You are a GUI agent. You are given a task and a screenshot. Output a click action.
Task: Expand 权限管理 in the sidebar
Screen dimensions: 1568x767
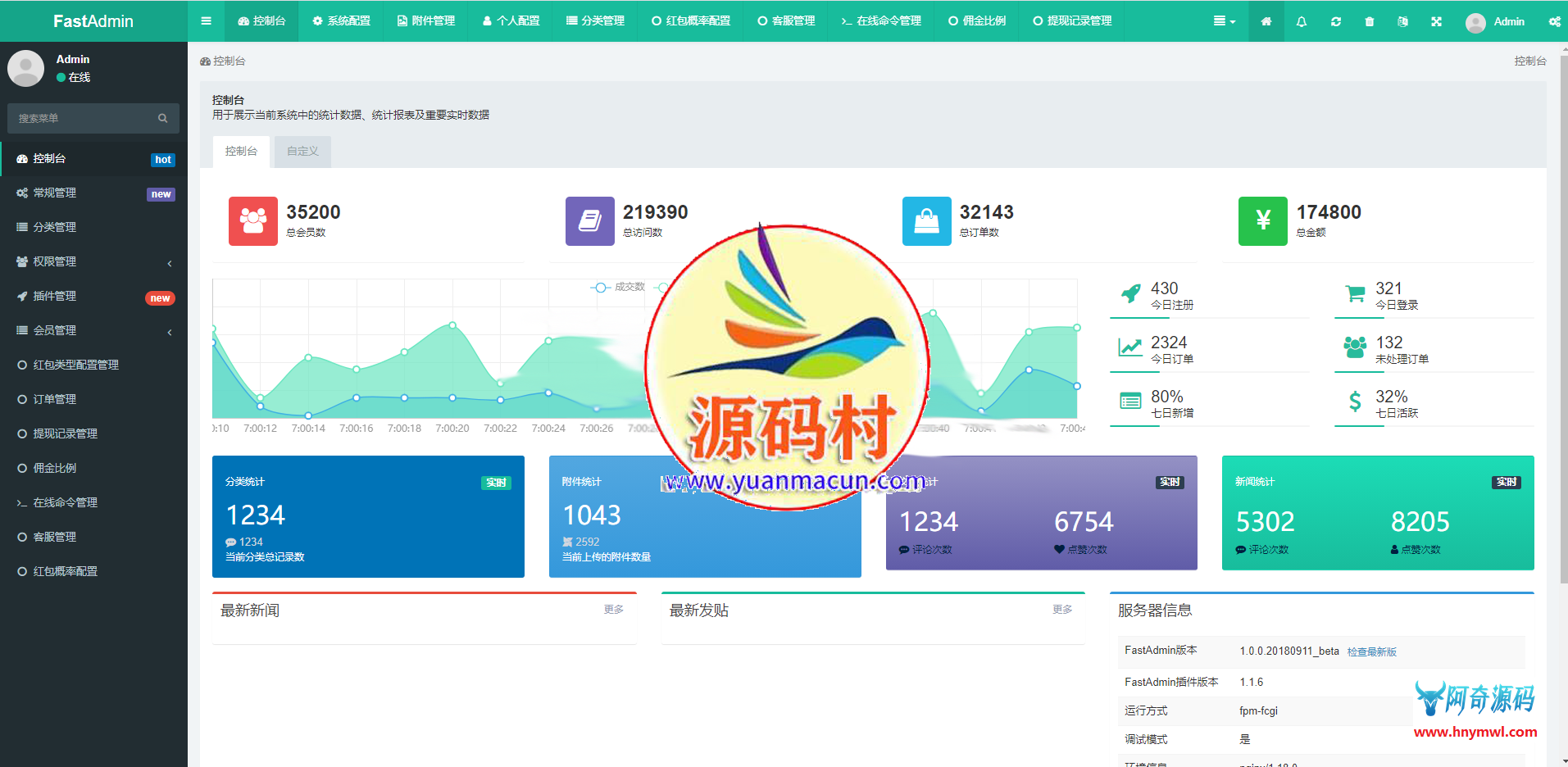pos(93,261)
